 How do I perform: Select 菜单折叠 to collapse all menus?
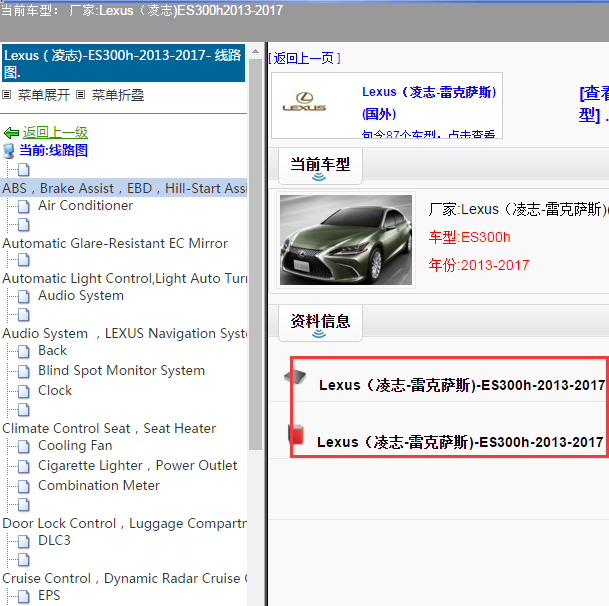118,95
